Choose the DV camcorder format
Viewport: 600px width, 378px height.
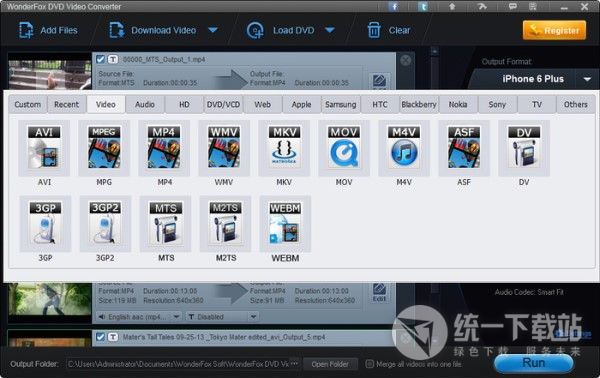coord(524,148)
